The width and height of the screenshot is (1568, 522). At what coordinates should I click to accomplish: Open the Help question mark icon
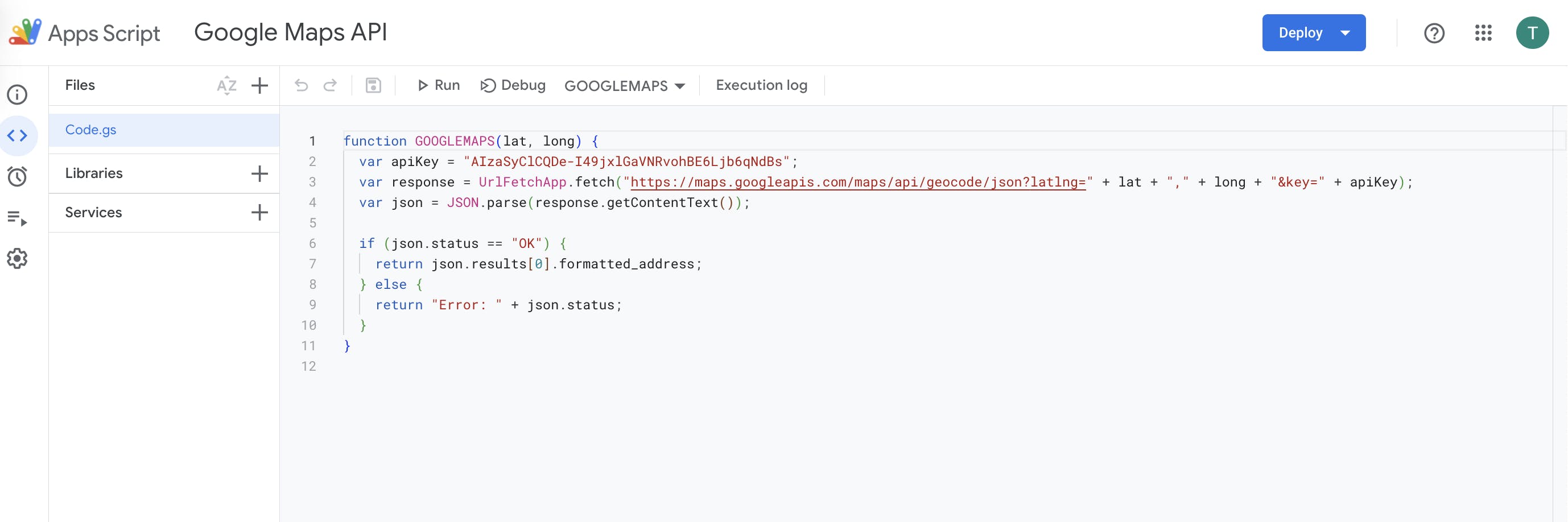tap(1434, 33)
